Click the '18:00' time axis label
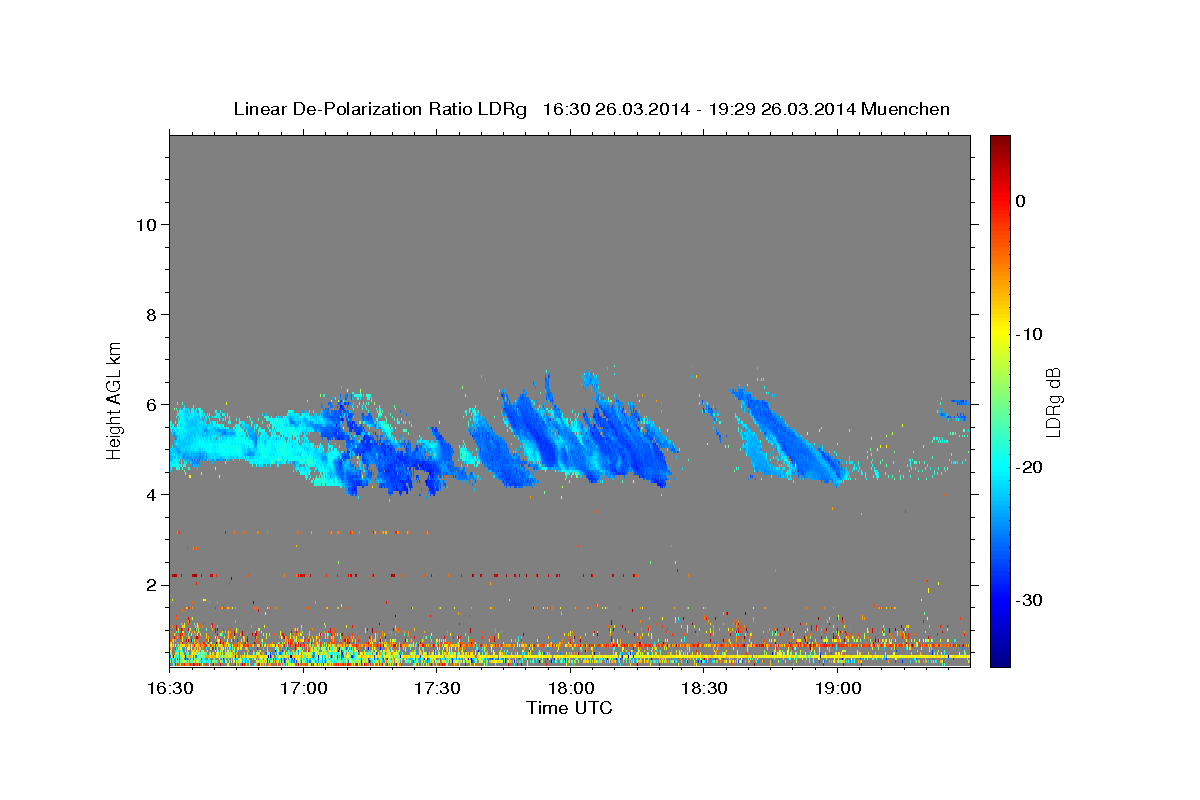 point(570,689)
